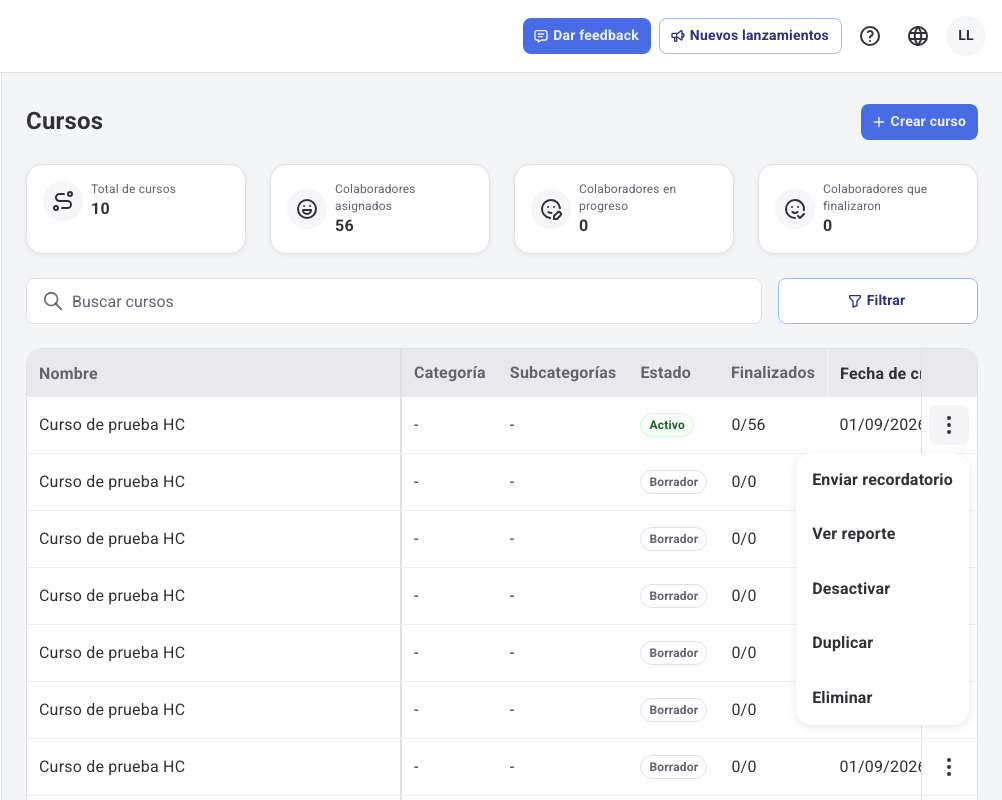The height and width of the screenshot is (800, 1002).
Task: Click the Crear curso button
Action: (x=919, y=121)
